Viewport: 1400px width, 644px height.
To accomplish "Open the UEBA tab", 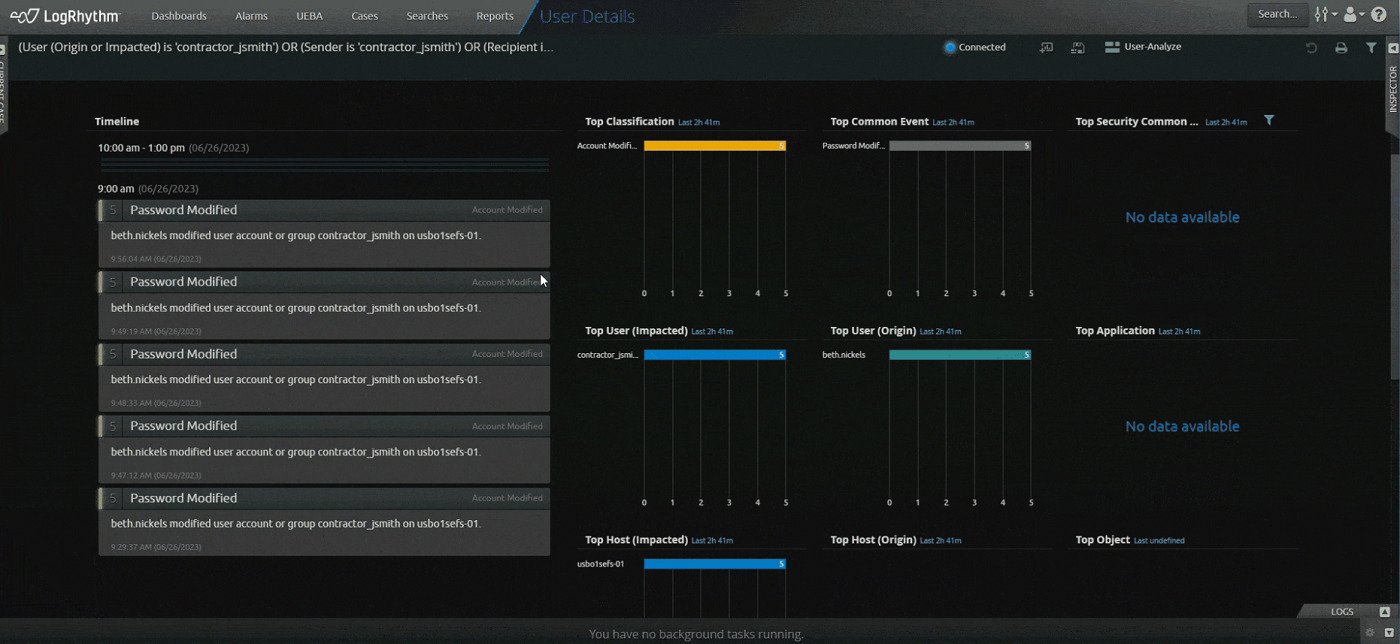I will [x=309, y=15].
